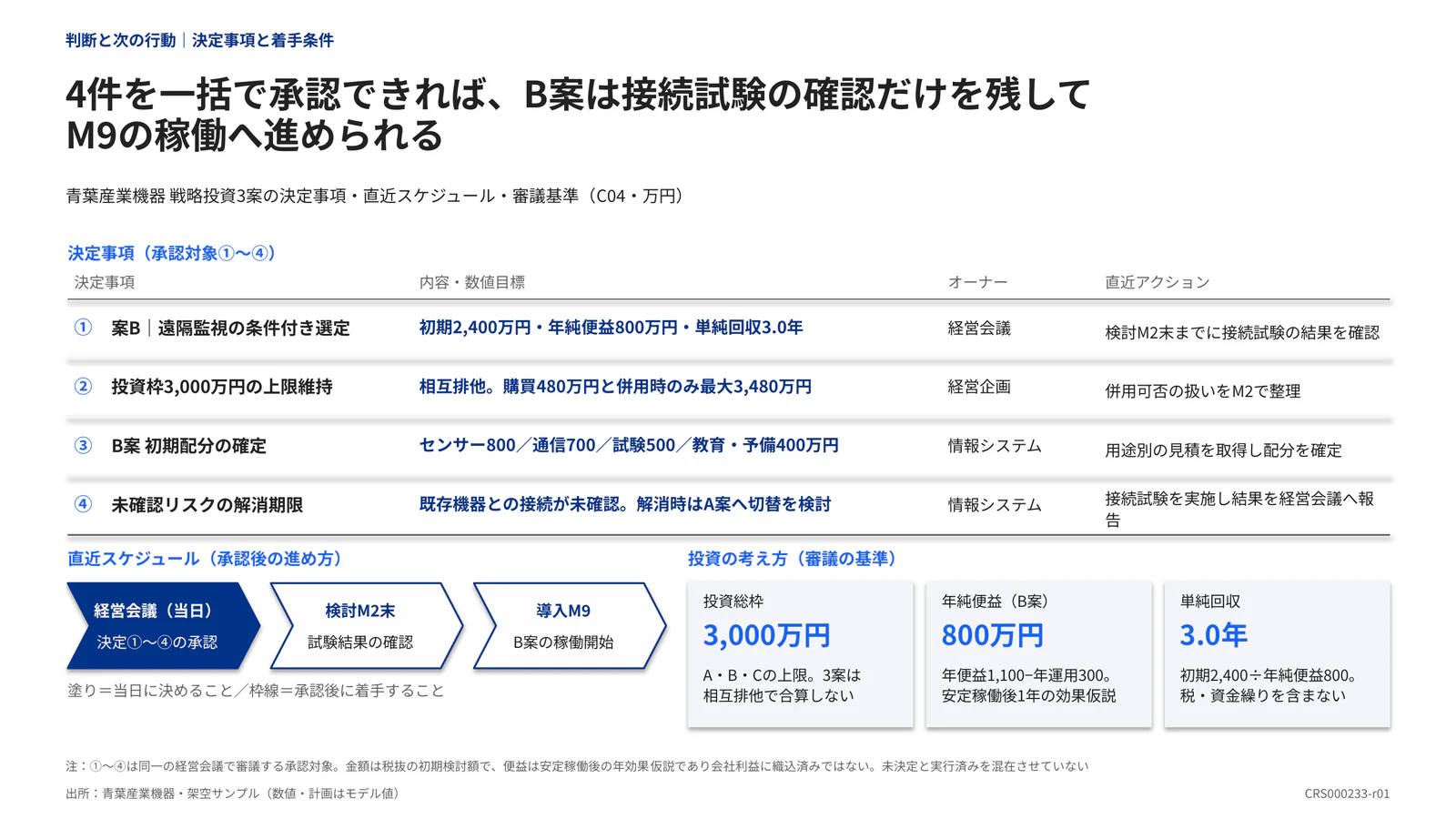Click the main slide title heading
1456x819 pixels.
578,114
